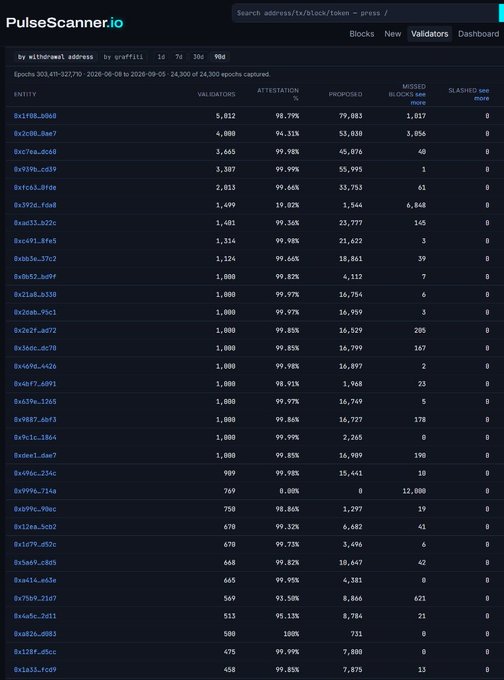504x680 pixels.
Task: Open entity 0x21a8…b338
Action: [35, 294]
